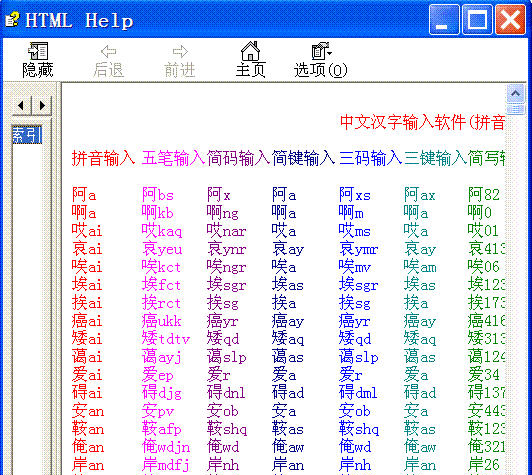Click the 简键输入 column heading
This screenshot has height=475, width=532.
303,158
